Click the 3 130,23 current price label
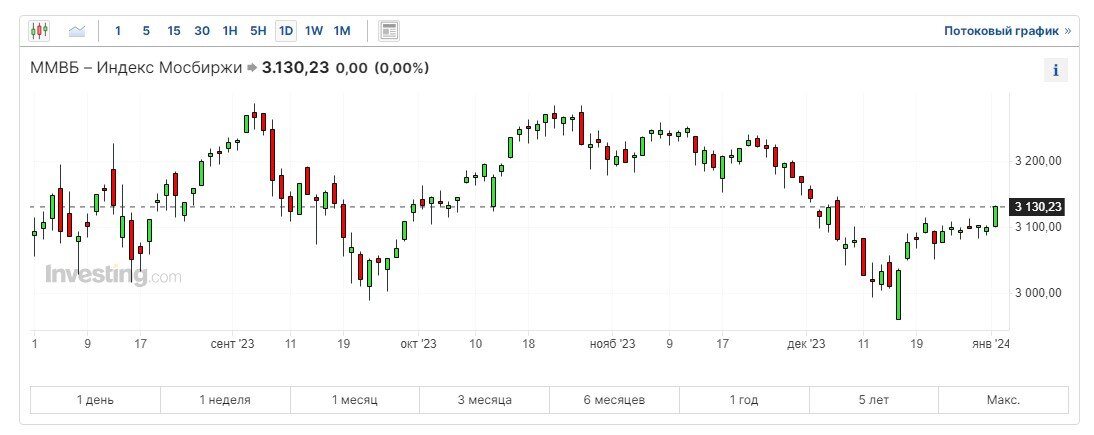Image resolution: width=1094 pixels, height=435 pixels. pos(1038,206)
